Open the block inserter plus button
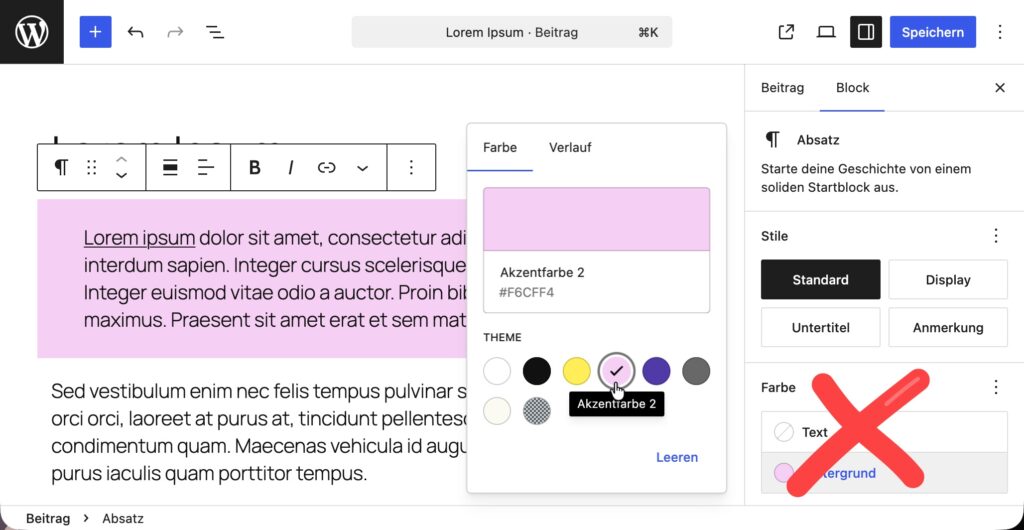Image resolution: width=1024 pixels, height=530 pixels. click(x=95, y=32)
